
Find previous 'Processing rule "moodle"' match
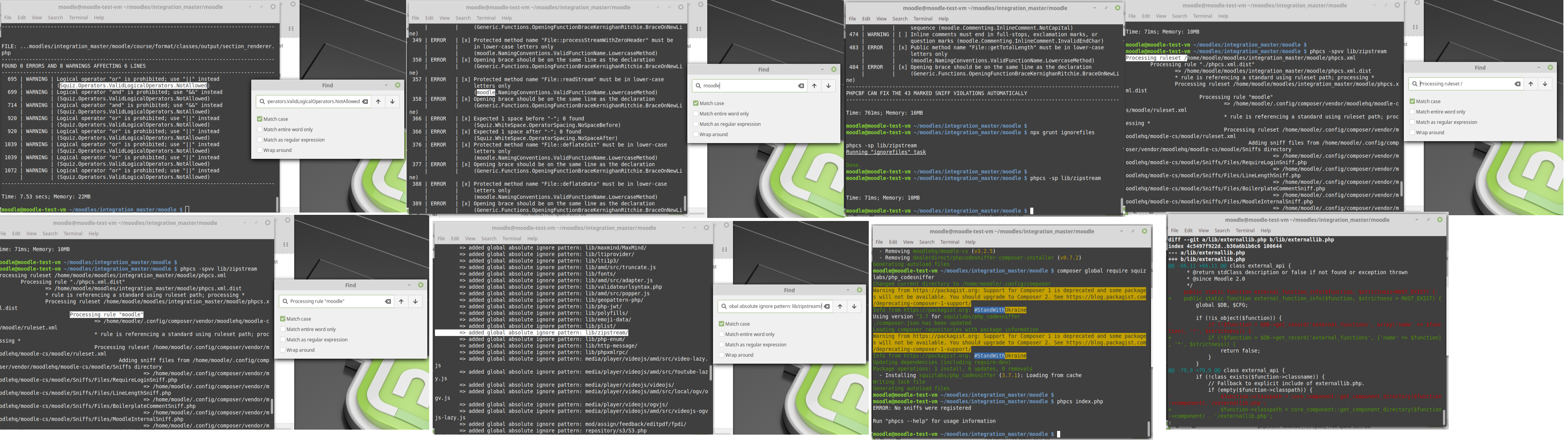point(400,301)
